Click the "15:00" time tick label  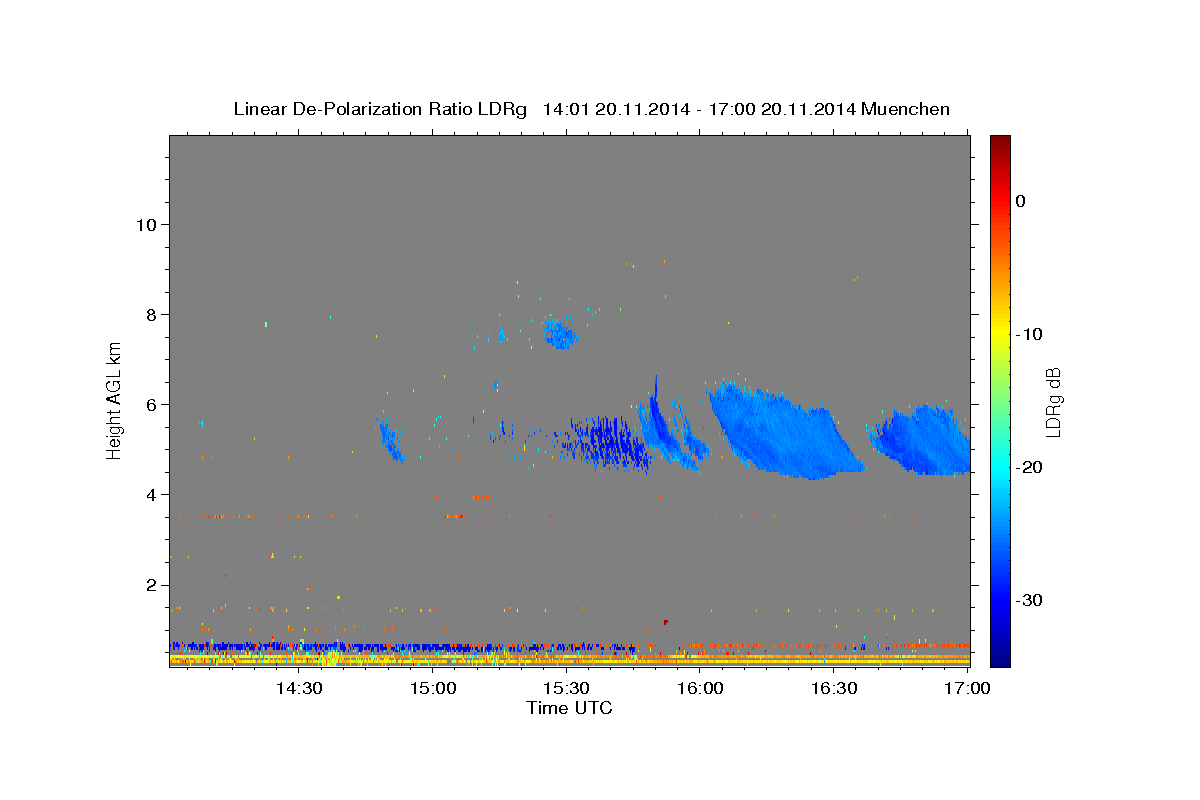click(433, 688)
